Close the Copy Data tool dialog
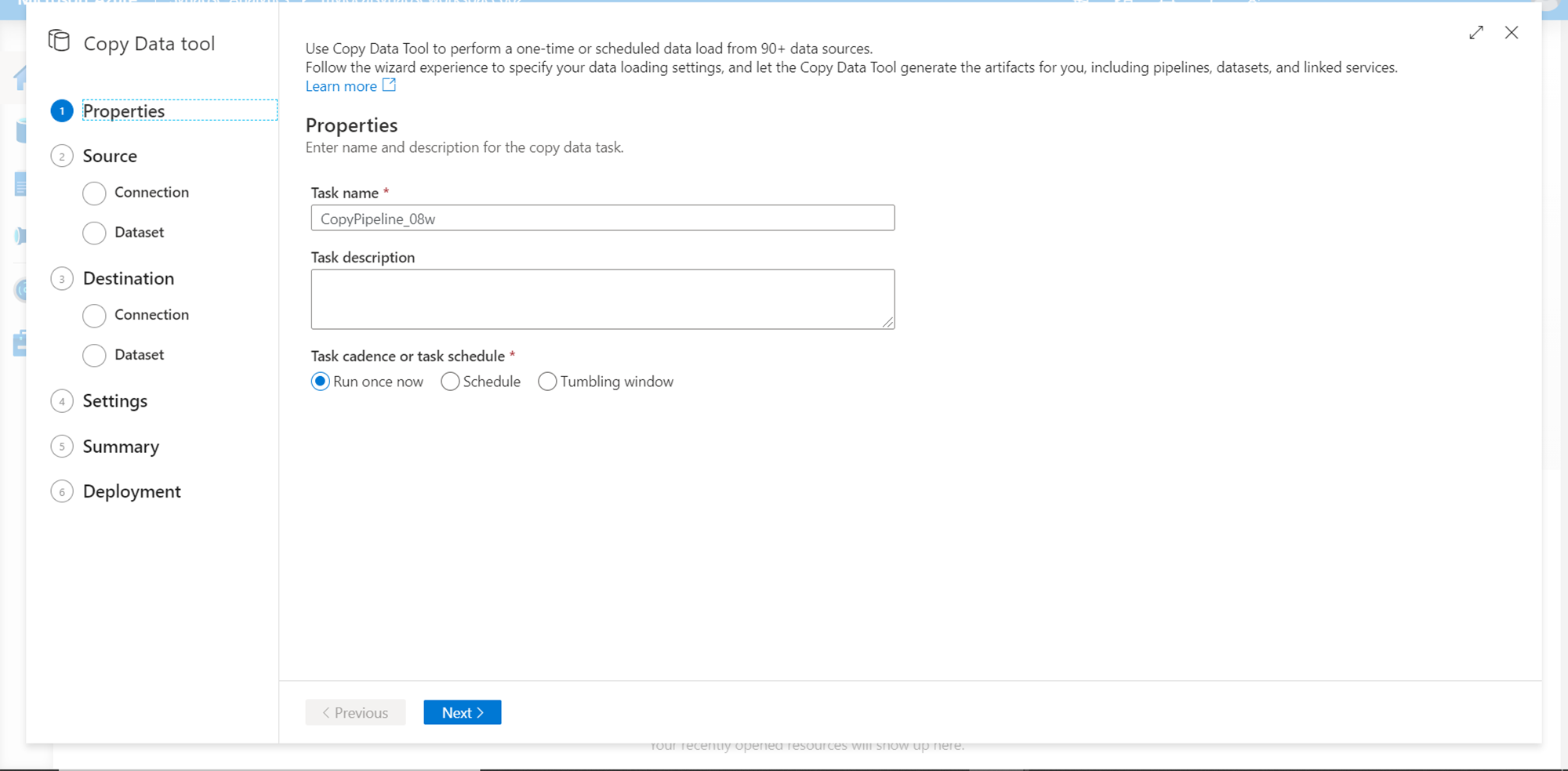Screen dimensions: 1568x771 [1512, 33]
